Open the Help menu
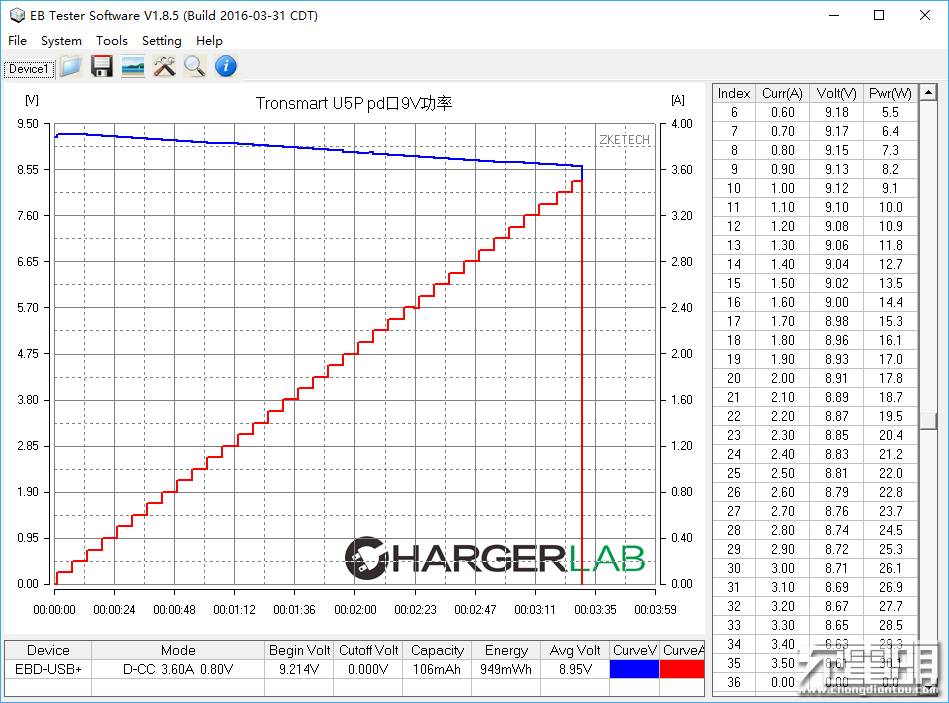This screenshot has height=703, width=949. tap(209, 41)
